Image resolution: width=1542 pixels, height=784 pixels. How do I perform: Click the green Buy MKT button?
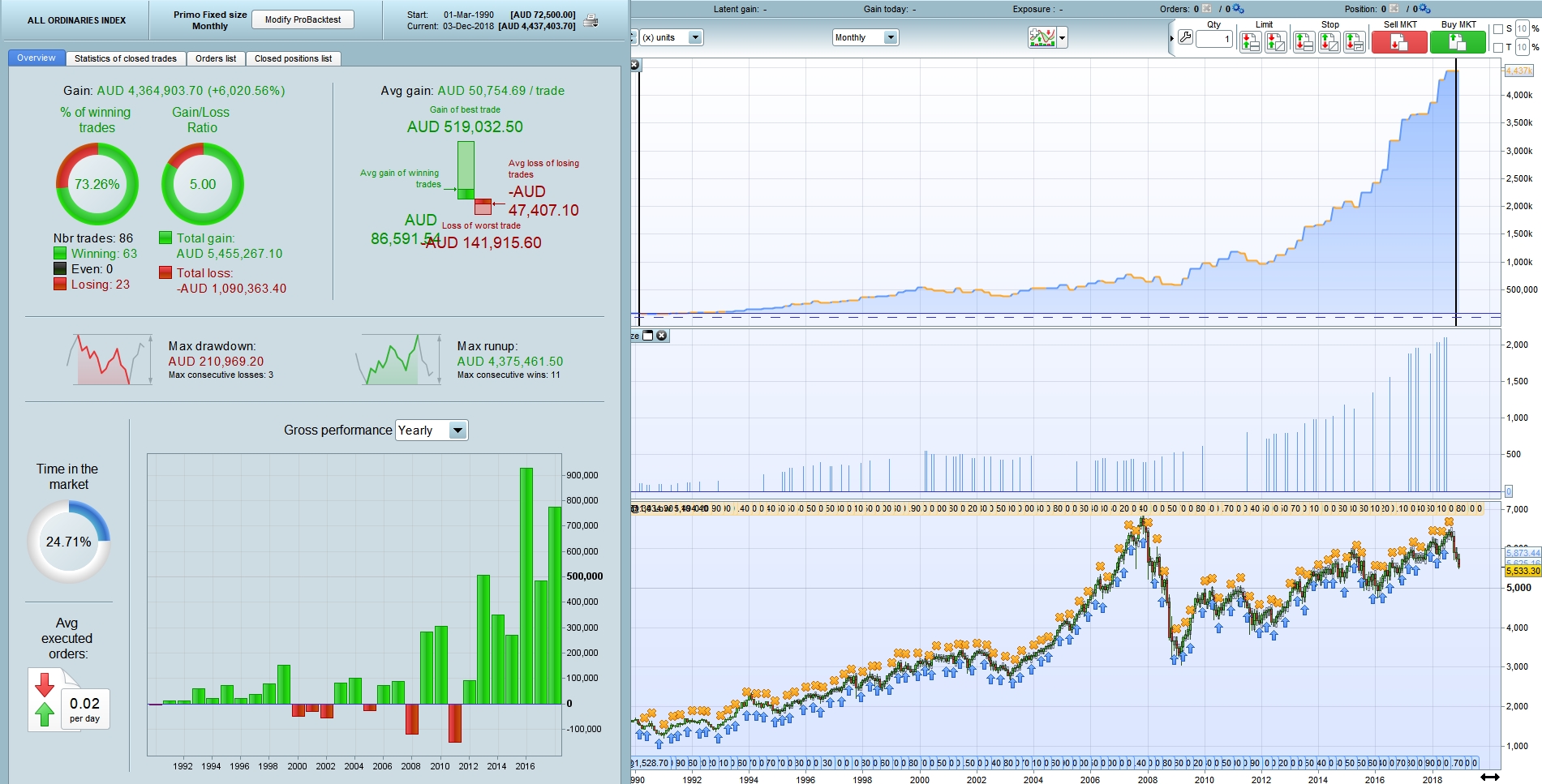1458,42
